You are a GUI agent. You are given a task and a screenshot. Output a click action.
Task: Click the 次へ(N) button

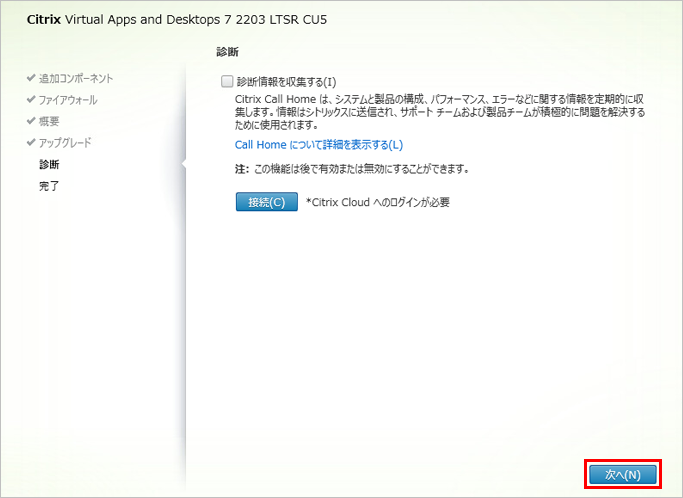622,473
